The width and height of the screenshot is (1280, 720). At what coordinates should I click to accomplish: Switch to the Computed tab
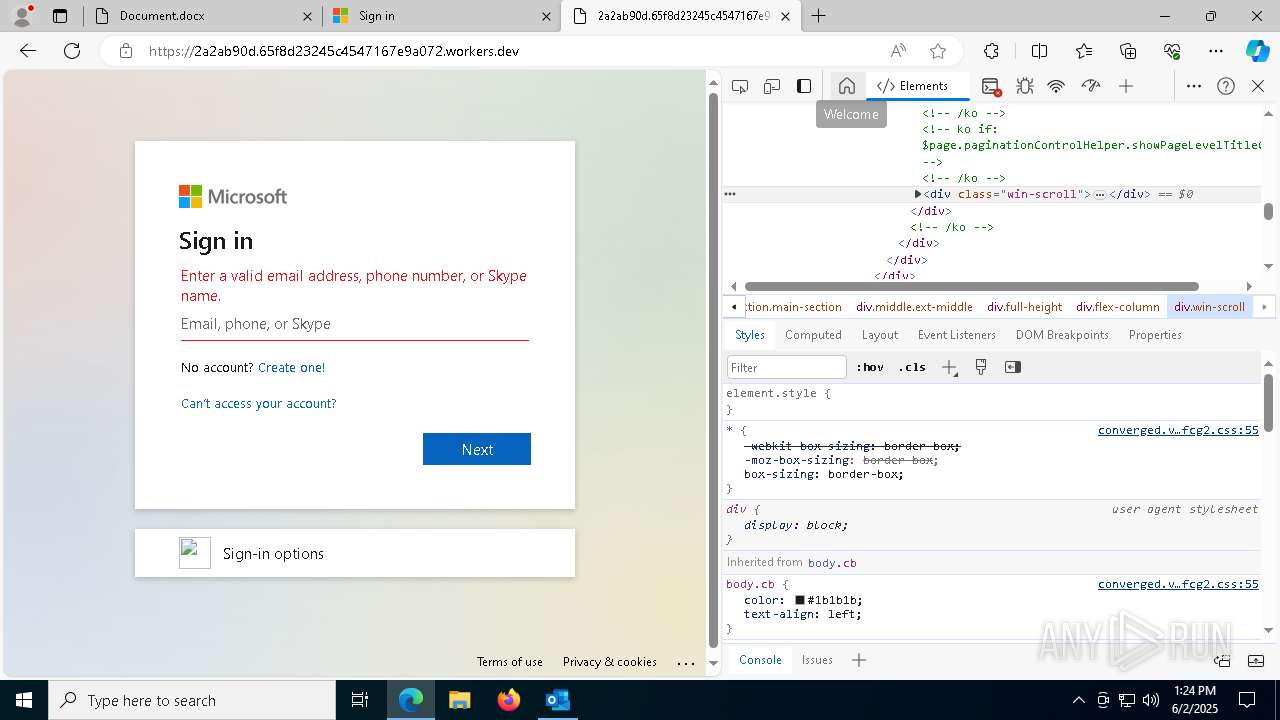click(813, 335)
